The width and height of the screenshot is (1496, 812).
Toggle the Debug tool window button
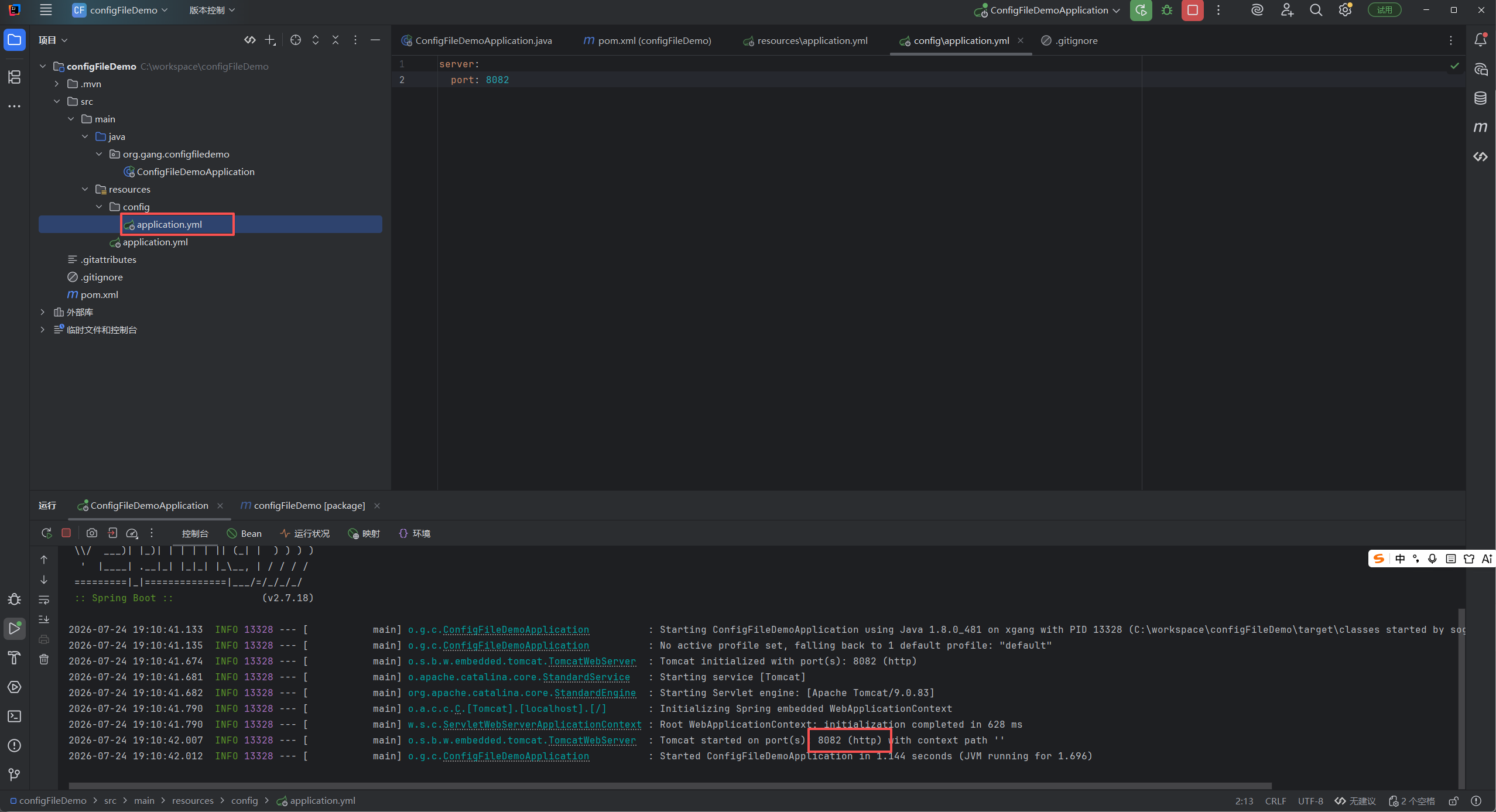(15, 599)
